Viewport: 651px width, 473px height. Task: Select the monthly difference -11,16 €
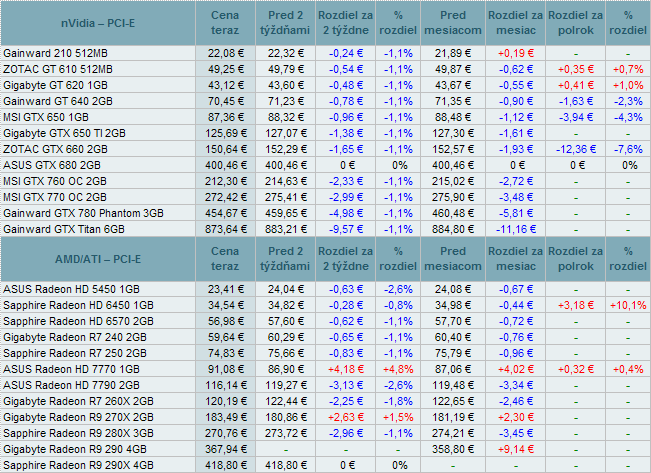pyautogui.click(x=516, y=229)
